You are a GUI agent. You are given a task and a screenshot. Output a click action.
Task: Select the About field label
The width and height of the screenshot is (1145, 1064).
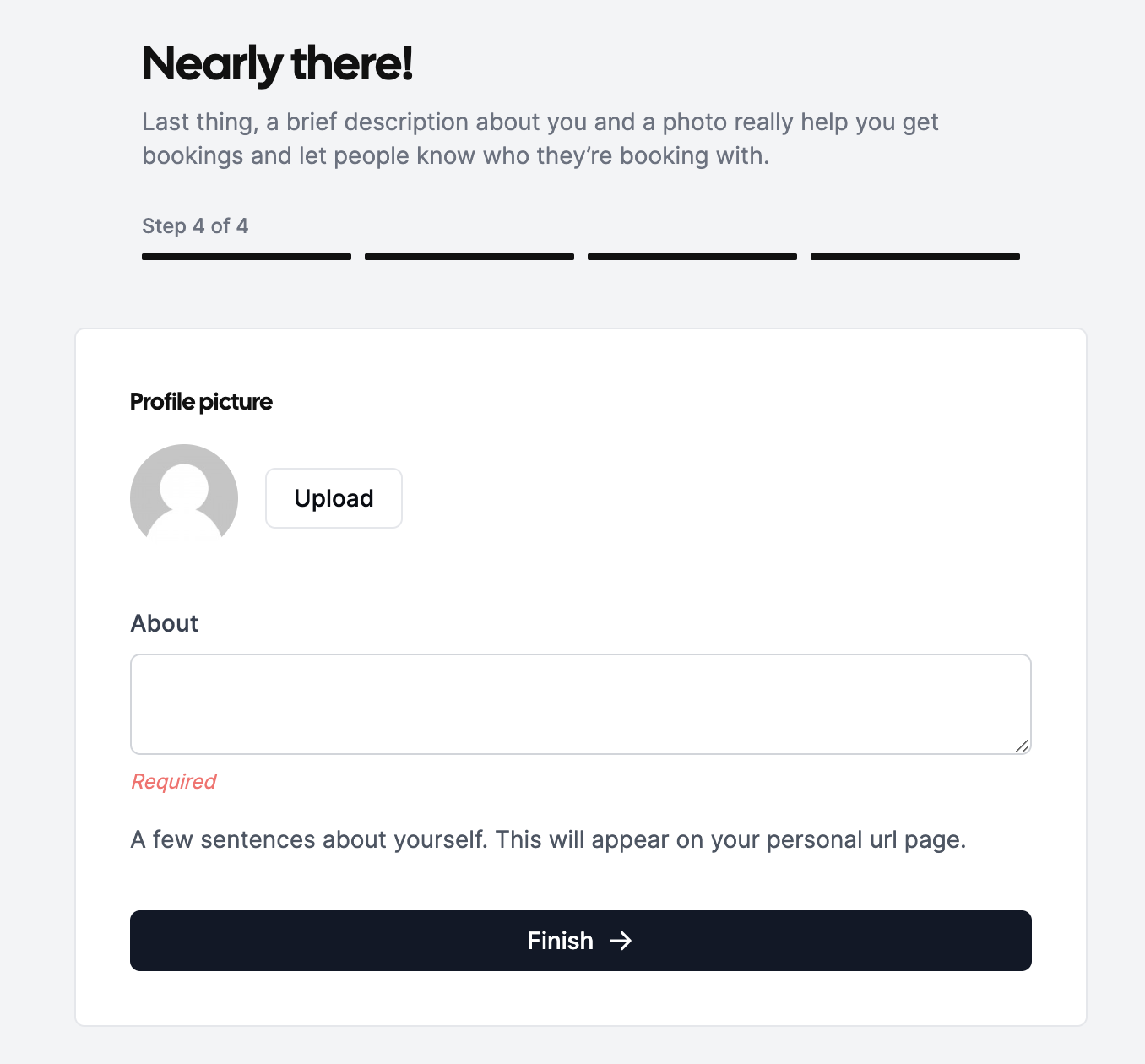(x=164, y=623)
